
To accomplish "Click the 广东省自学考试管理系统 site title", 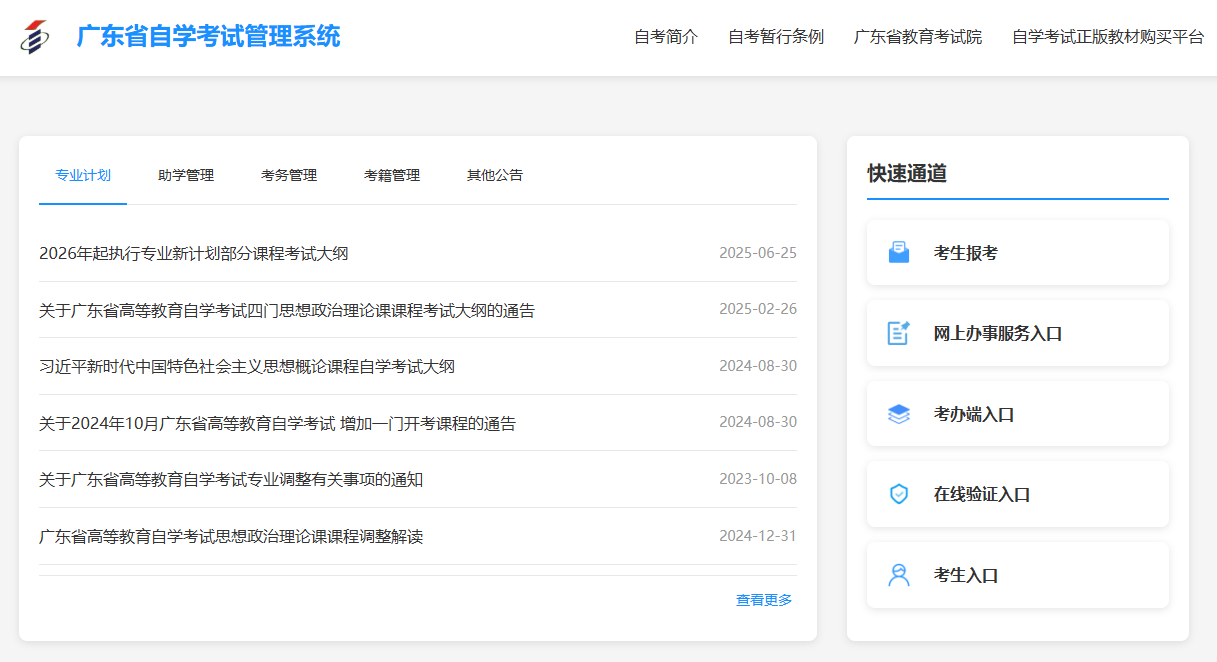I will pos(209,37).
